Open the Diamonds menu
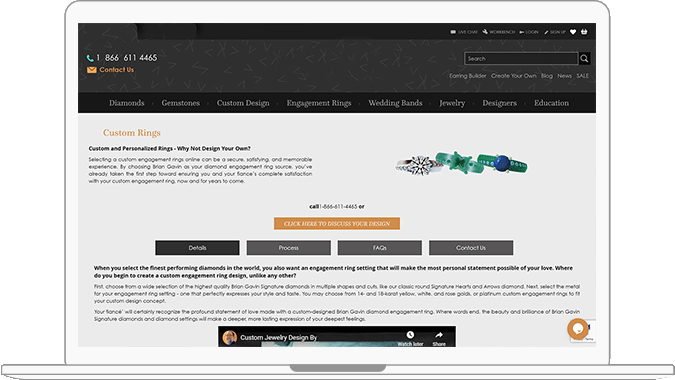This screenshot has height=380, width=675. (x=127, y=103)
